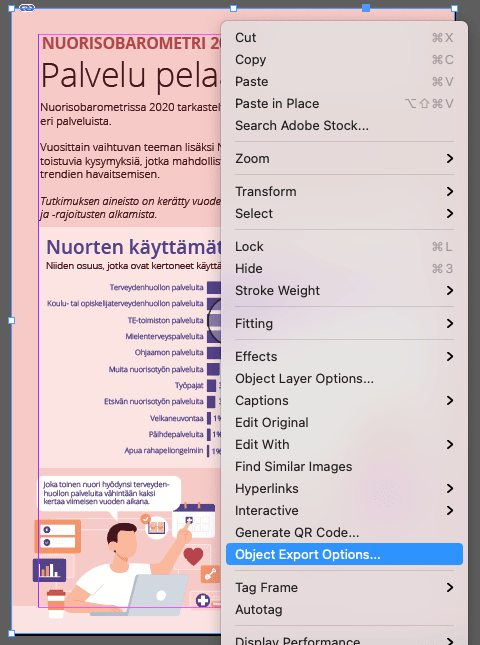Choose Copy from the context menu
The height and width of the screenshot is (645, 480).
point(344,60)
